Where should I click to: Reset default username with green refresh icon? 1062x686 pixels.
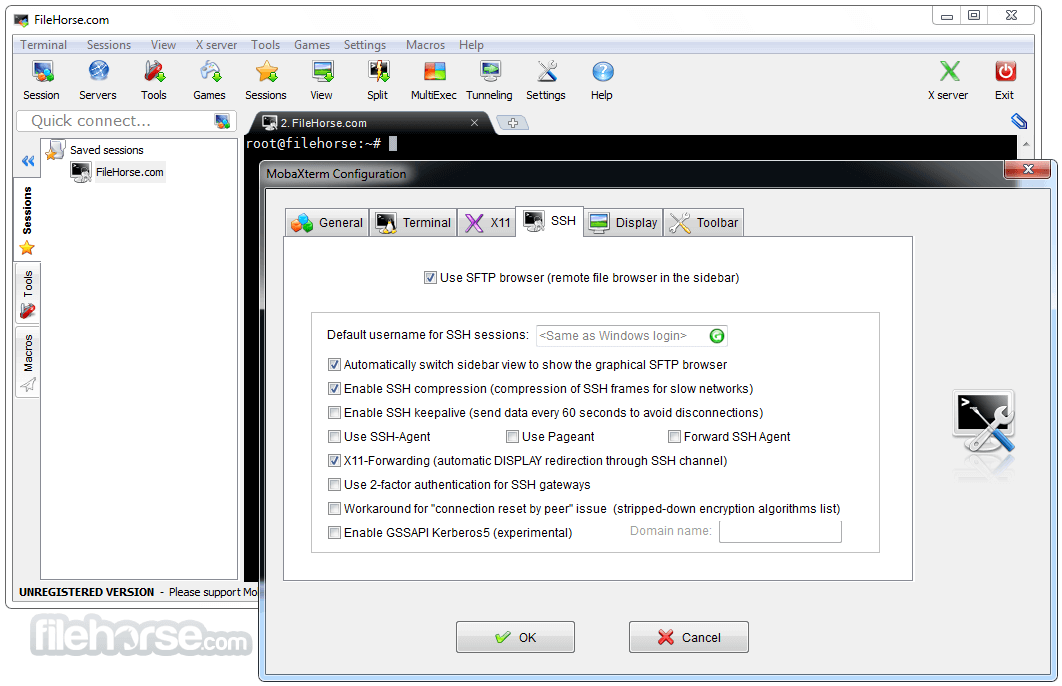pyautogui.click(x=717, y=336)
